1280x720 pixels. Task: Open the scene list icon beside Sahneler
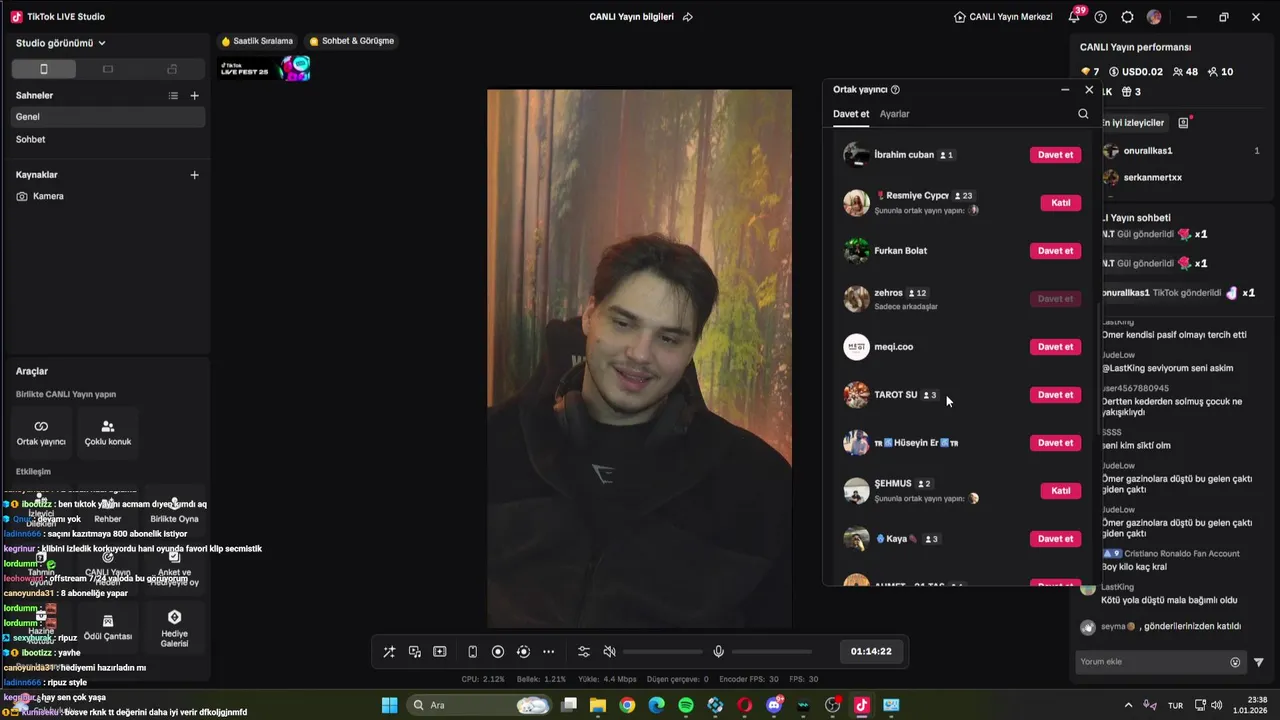click(x=173, y=95)
